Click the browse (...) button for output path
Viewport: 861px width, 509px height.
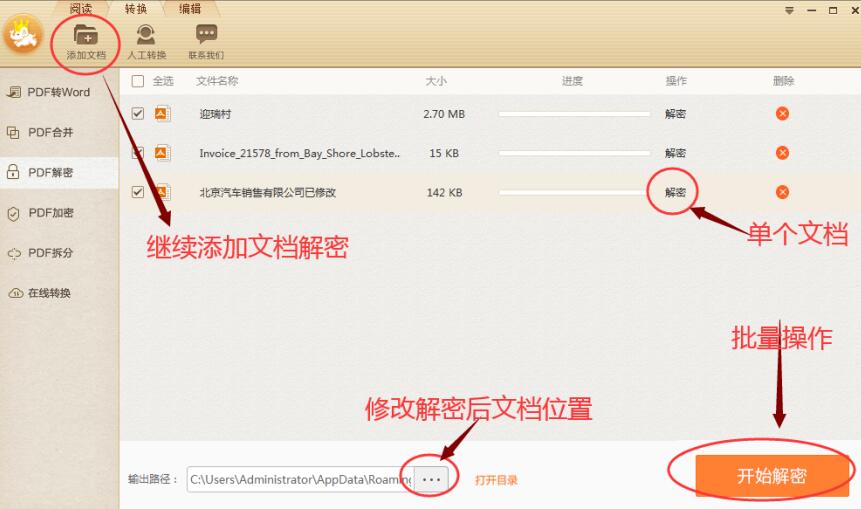[x=431, y=479]
